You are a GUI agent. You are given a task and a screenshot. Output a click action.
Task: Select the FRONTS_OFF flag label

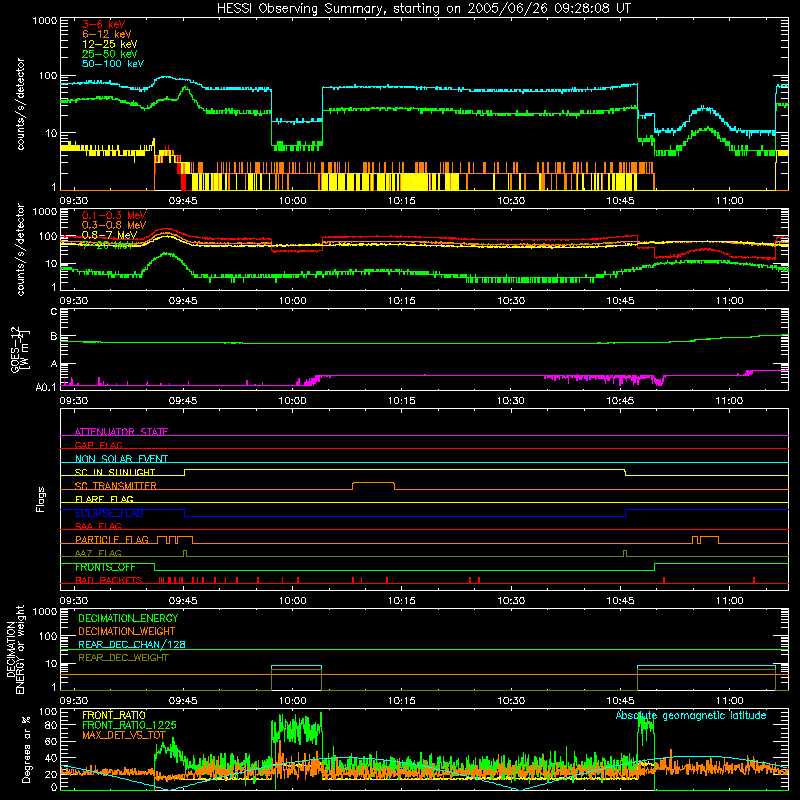[105, 567]
